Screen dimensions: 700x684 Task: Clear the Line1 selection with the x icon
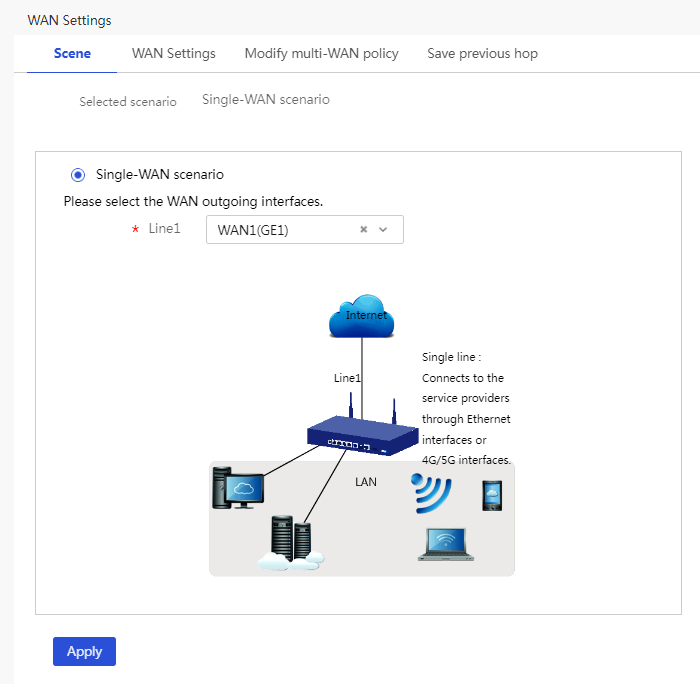(x=363, y=229)
